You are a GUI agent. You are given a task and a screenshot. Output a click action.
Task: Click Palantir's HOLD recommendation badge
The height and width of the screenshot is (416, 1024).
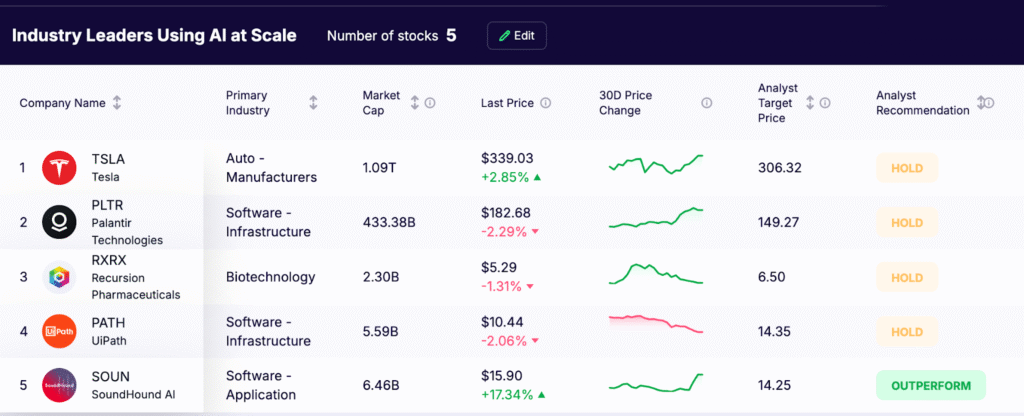(x=907, y=223)
